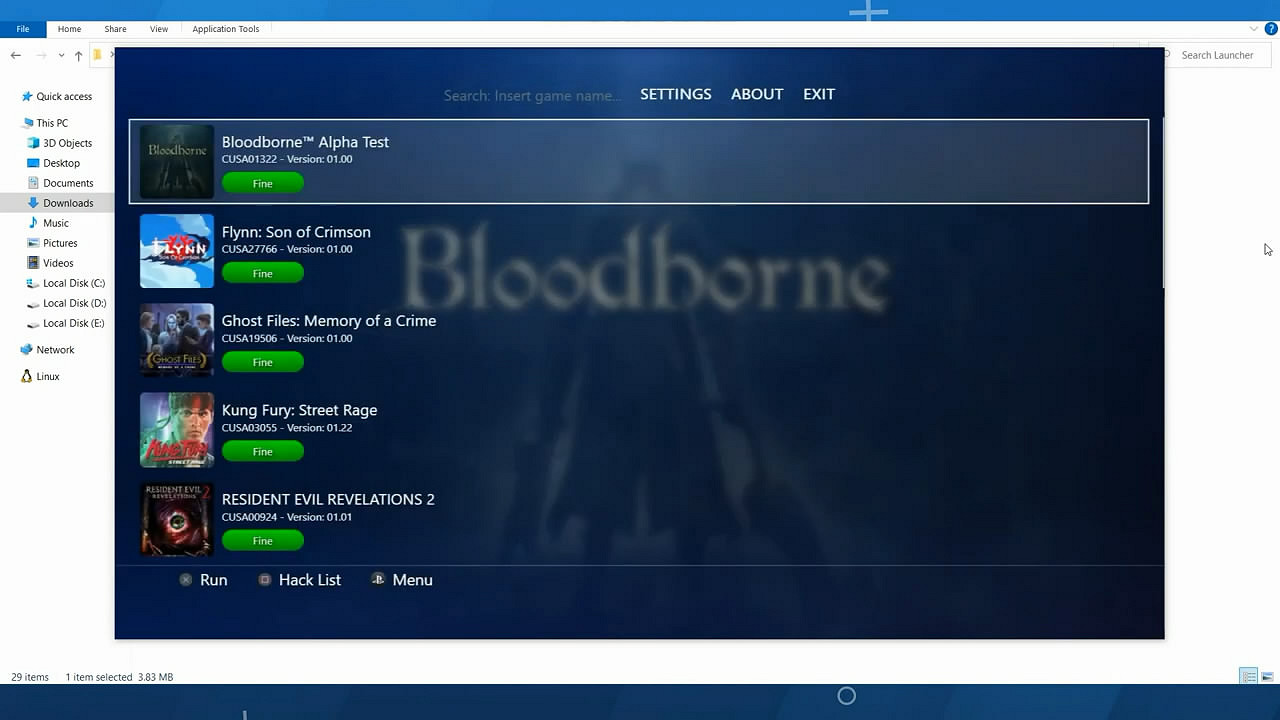Screen dimensions: 1280x720
Task: Click the help question mark icon
Action: (x=1271, y=29)
